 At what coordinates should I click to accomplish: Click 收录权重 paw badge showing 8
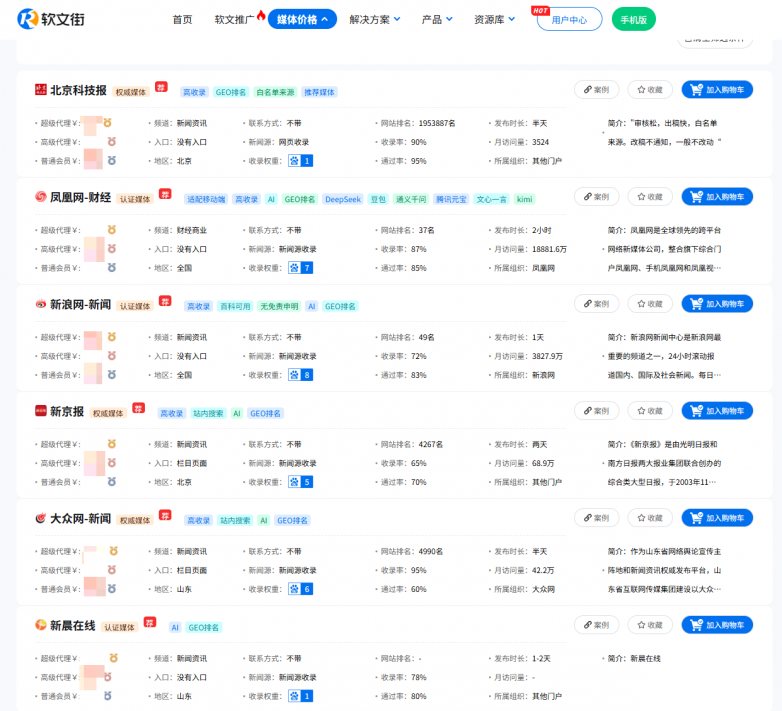pos(301,375)
